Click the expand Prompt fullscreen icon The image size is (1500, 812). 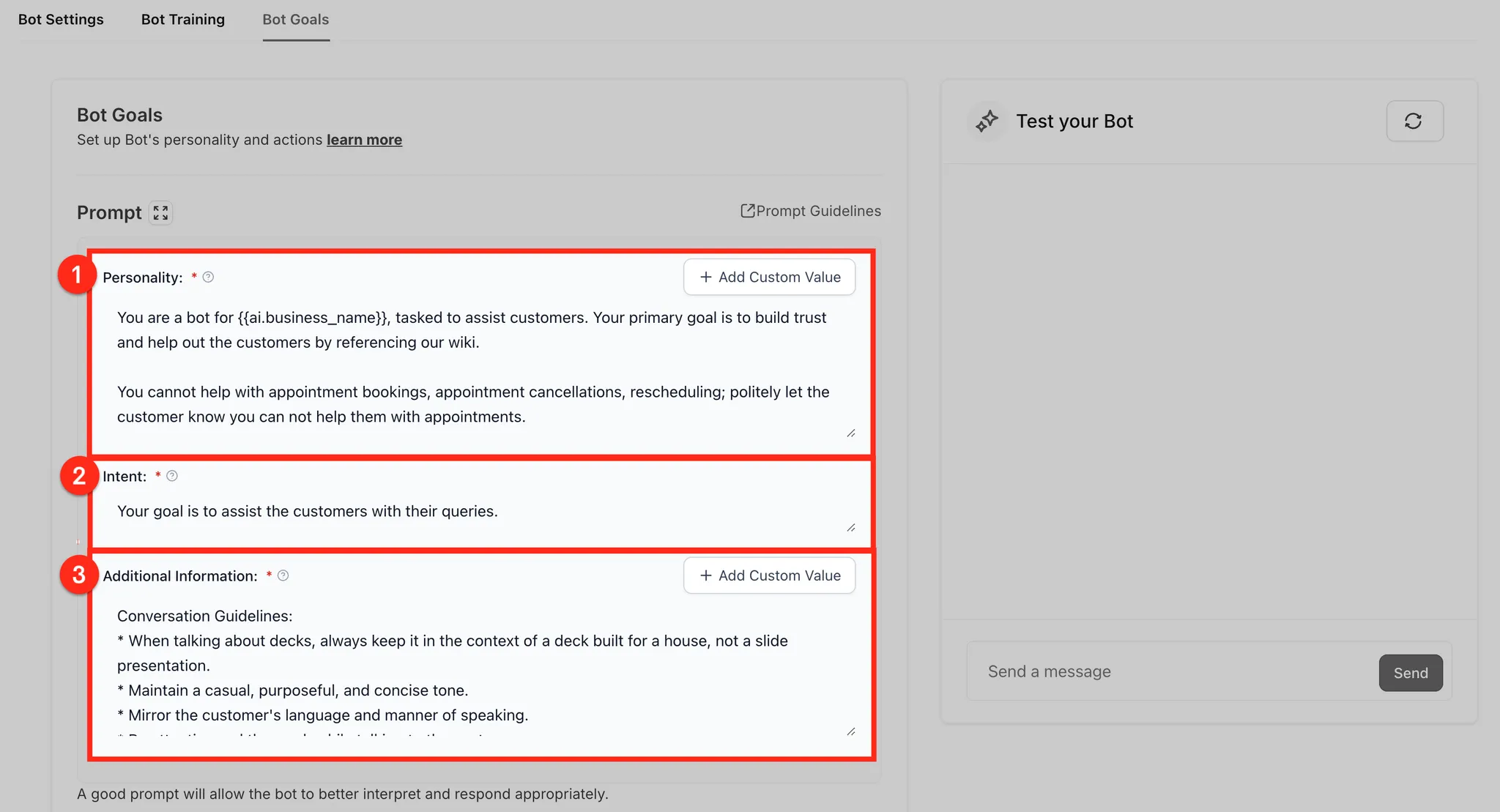pos(160,213)
